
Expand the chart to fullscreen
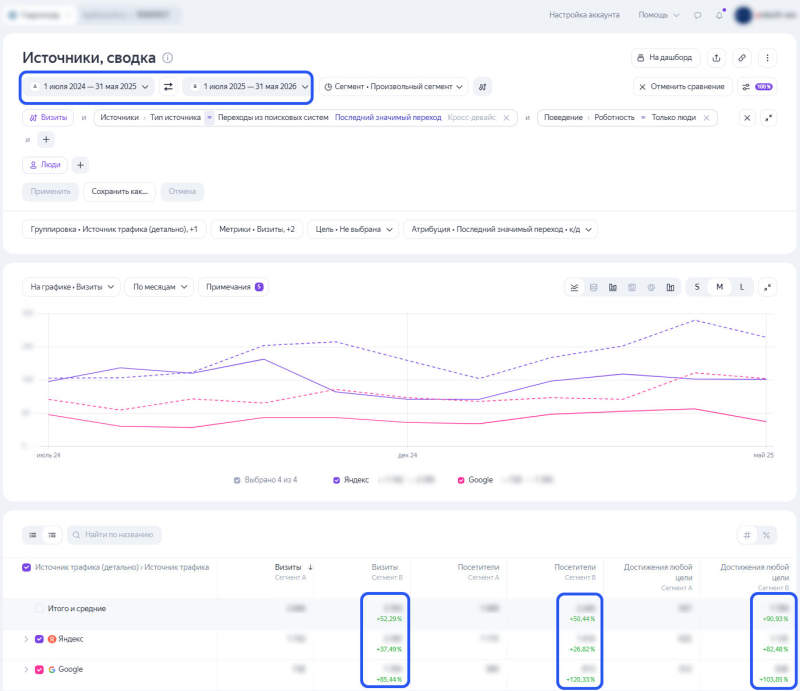[767, 287]
